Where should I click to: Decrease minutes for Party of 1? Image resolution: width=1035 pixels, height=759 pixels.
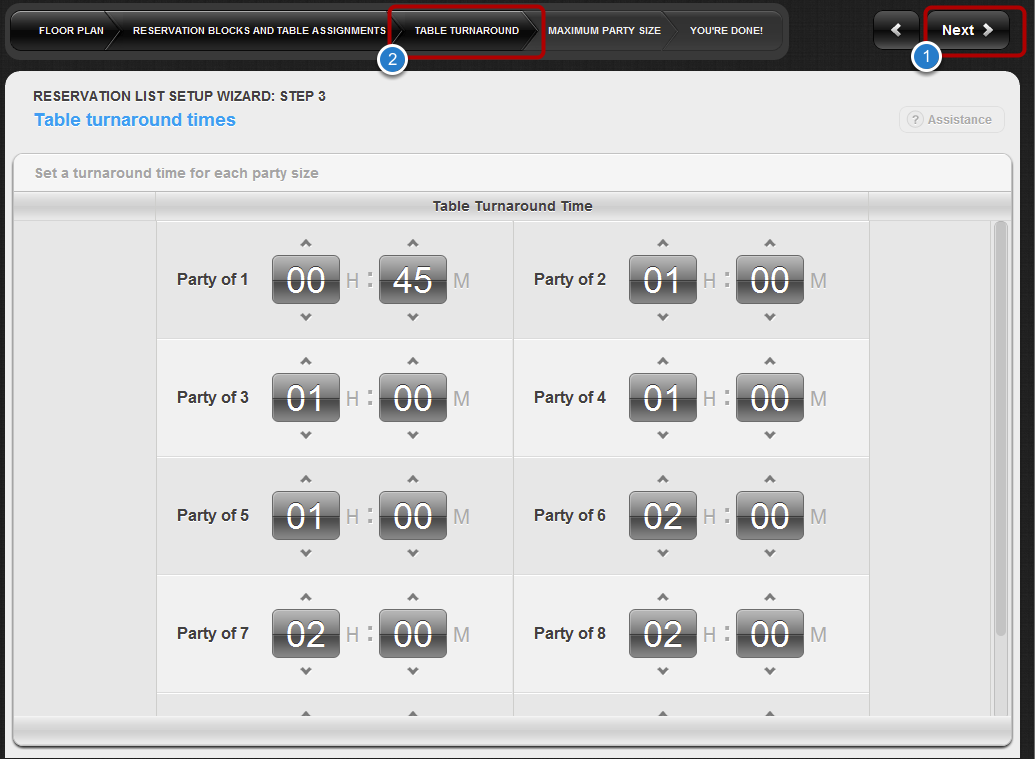pyautogui.click(x=413, y=317)
